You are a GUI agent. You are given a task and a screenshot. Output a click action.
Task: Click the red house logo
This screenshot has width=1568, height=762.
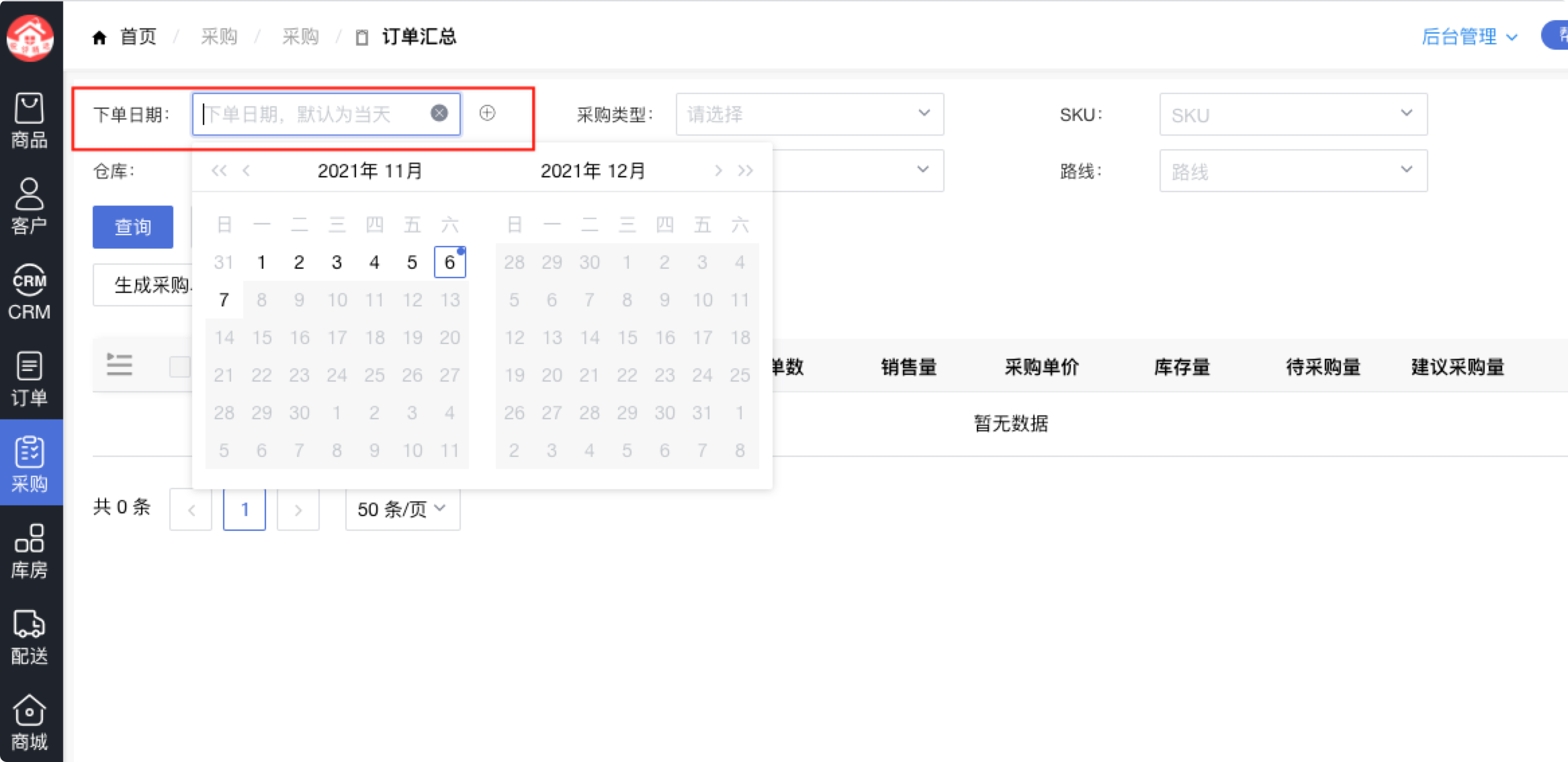[x=30, y=37]
